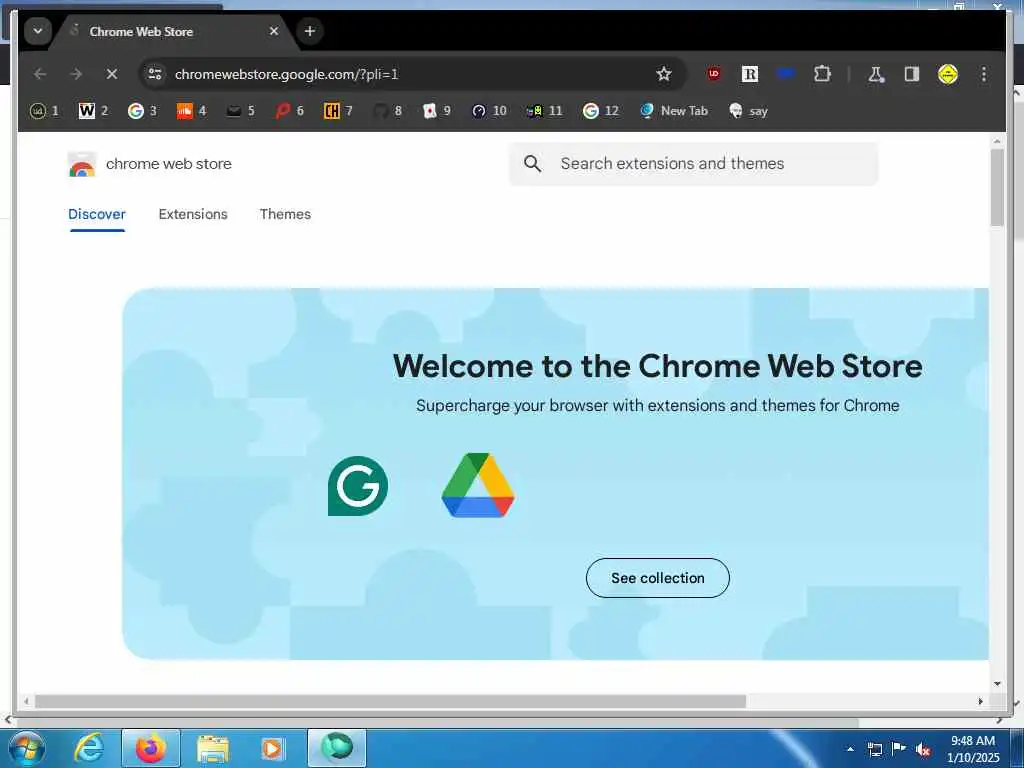Open the Extensions puzzle menu
The image size is (1024, 768).
pos(822,74)
